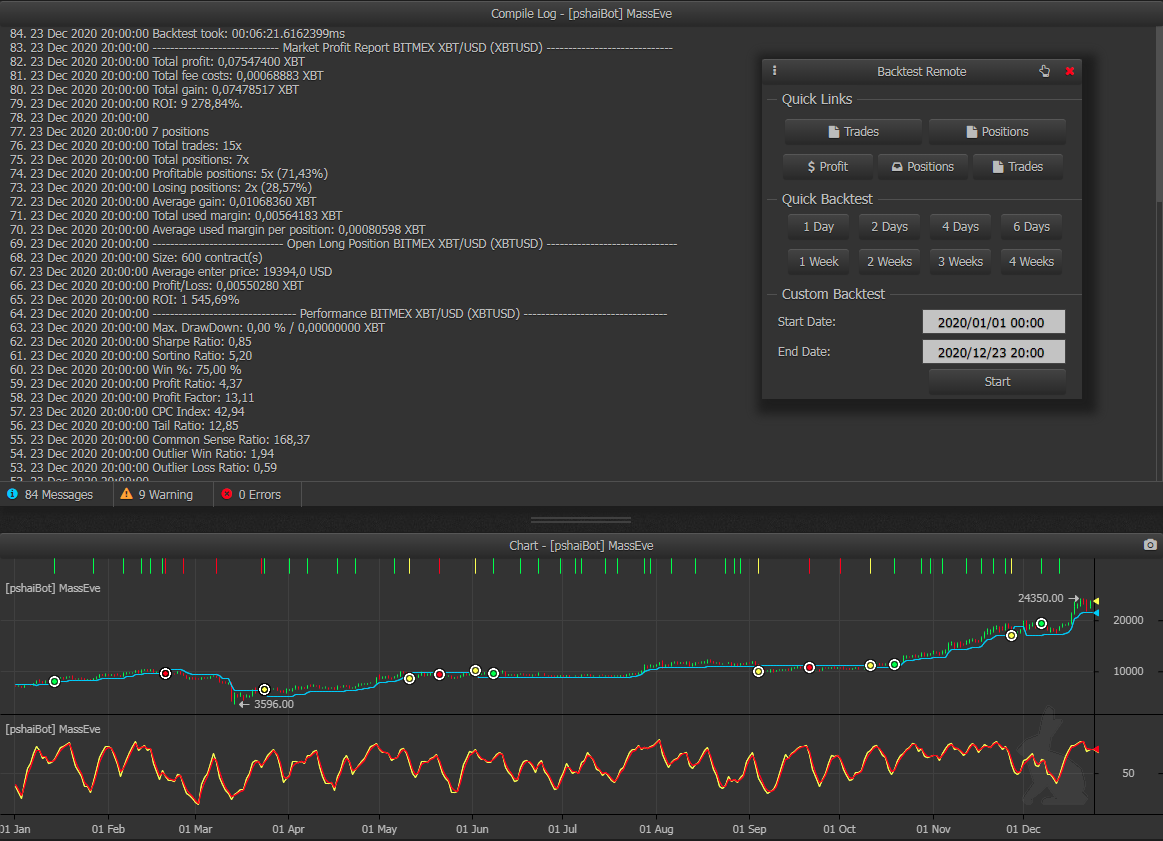Click the Size: 600 contract(s) log line
This screenshot has height=841, width=1163.
pos(136,258)
